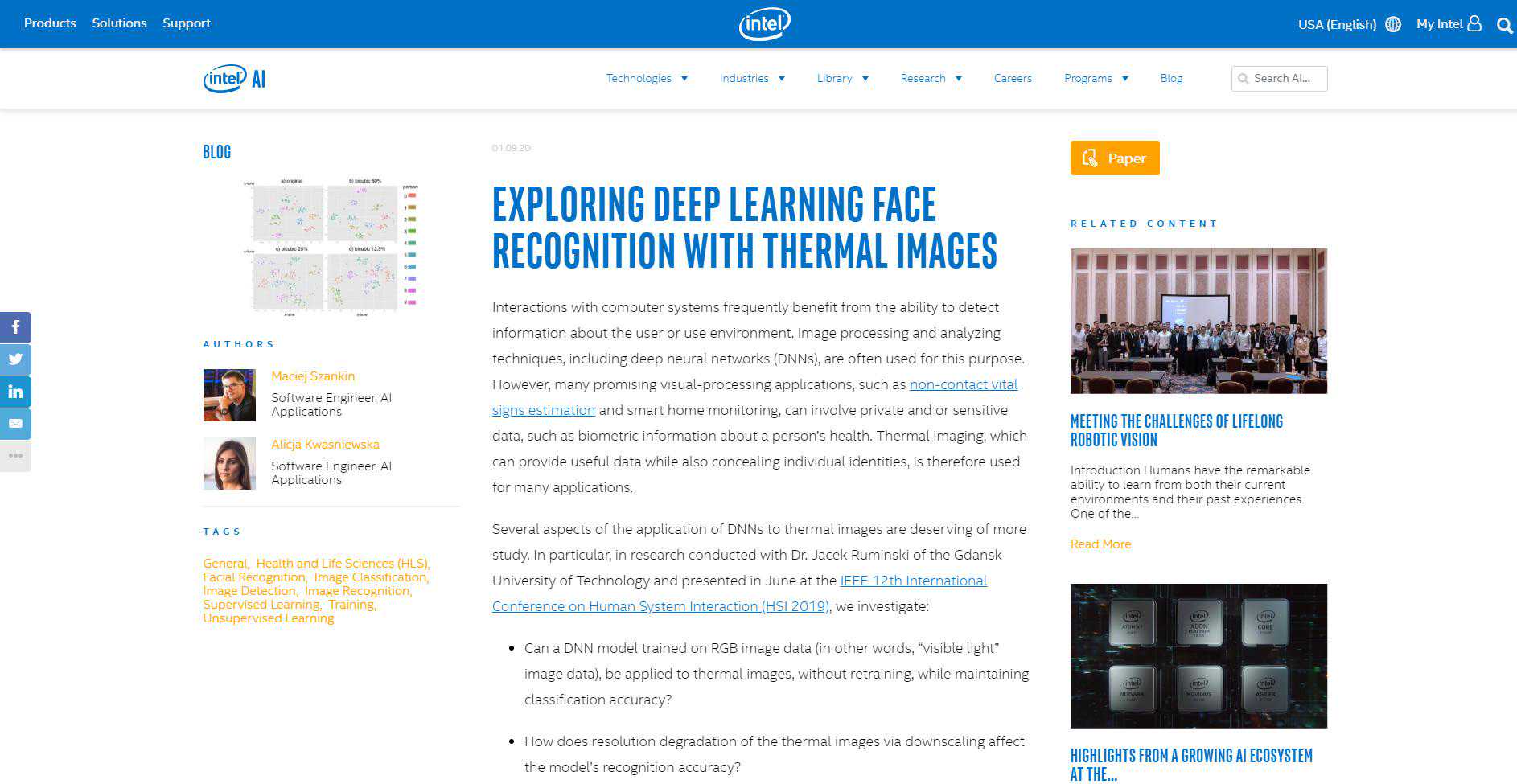The width and height of the screenshot is (1517, 784).
Task: Click inside the Search AI field
Action: (x=1285, y=79)
